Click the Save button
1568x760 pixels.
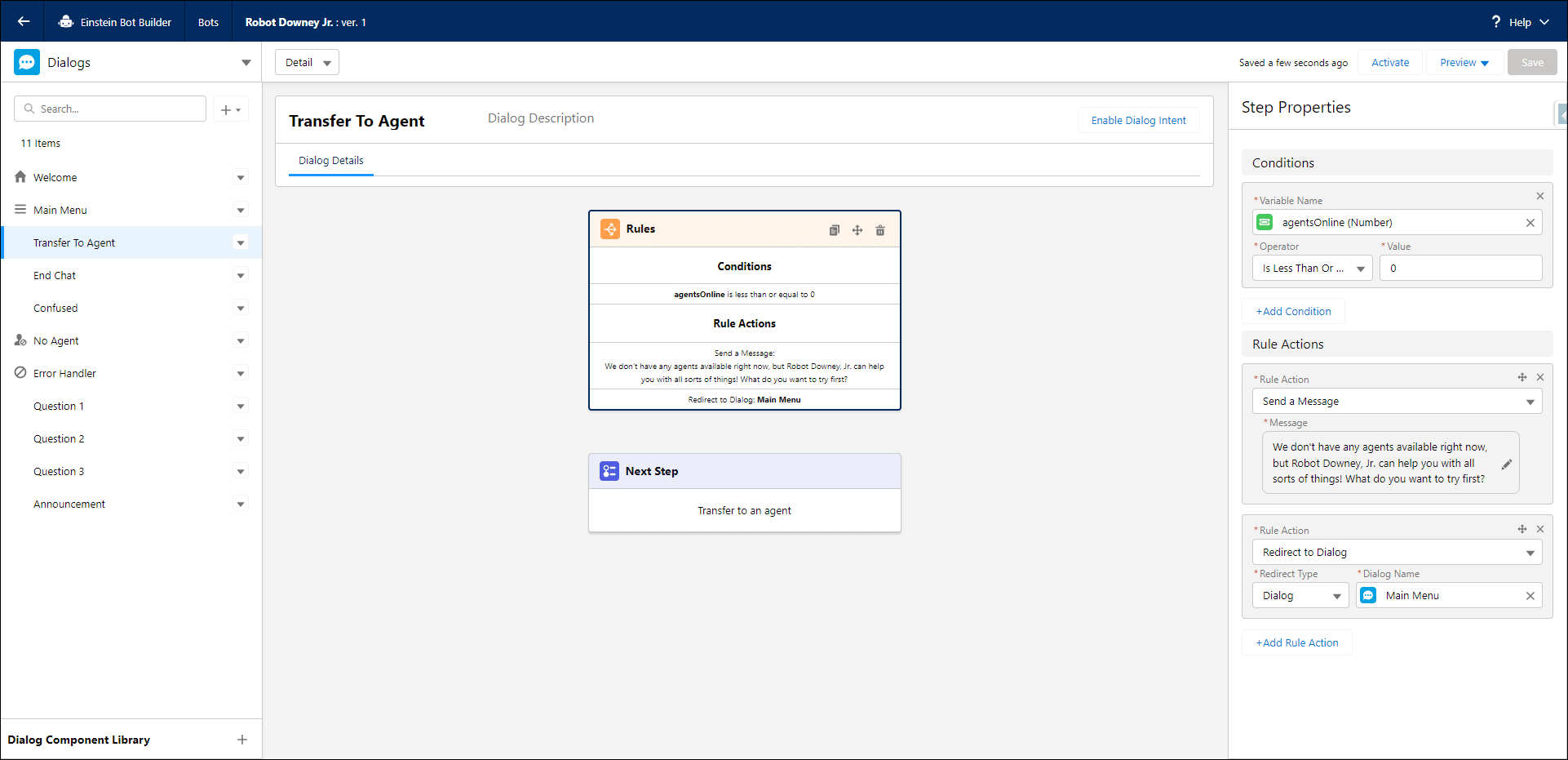(x=1532, y=62)
